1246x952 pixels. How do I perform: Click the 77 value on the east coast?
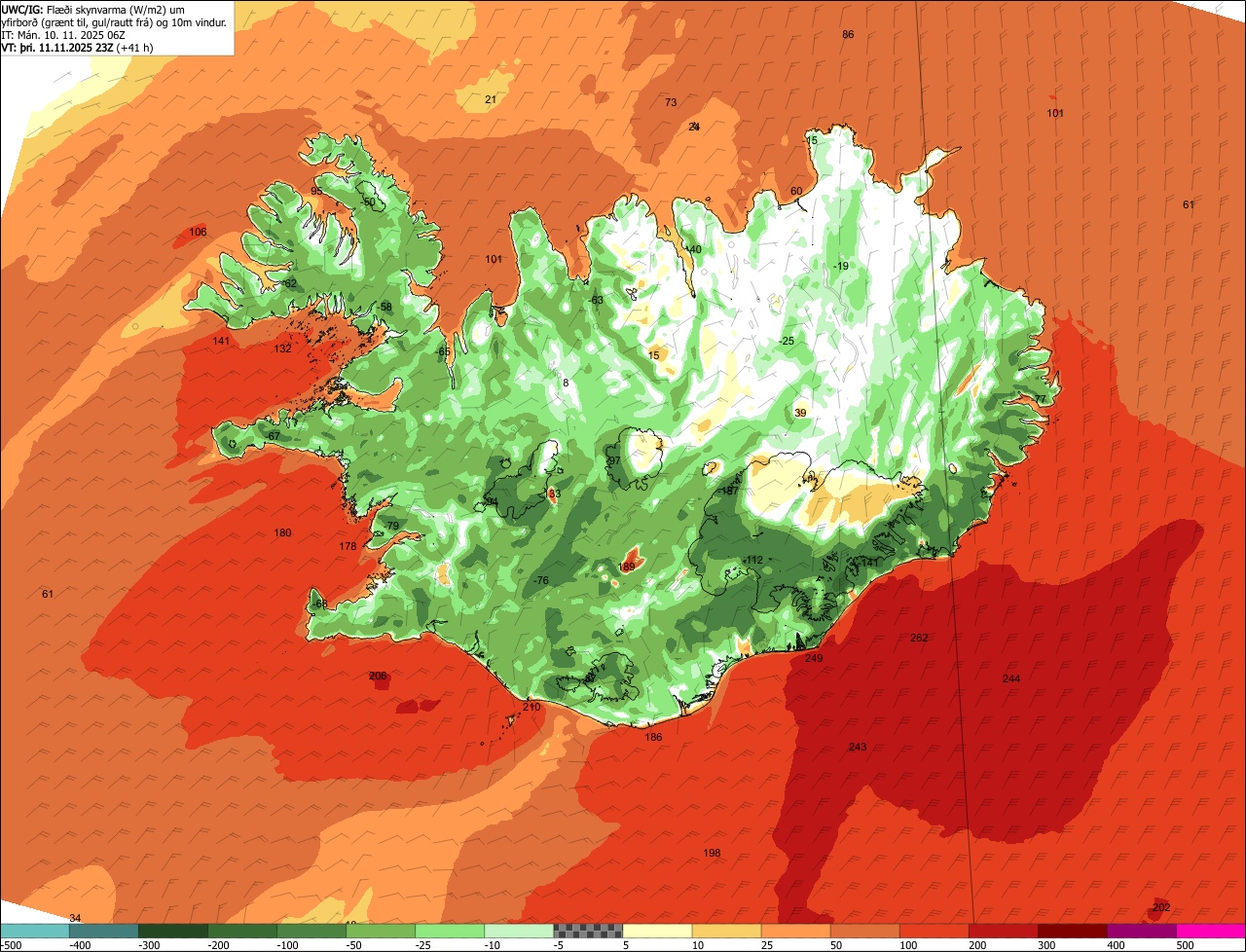[1041, 400]
